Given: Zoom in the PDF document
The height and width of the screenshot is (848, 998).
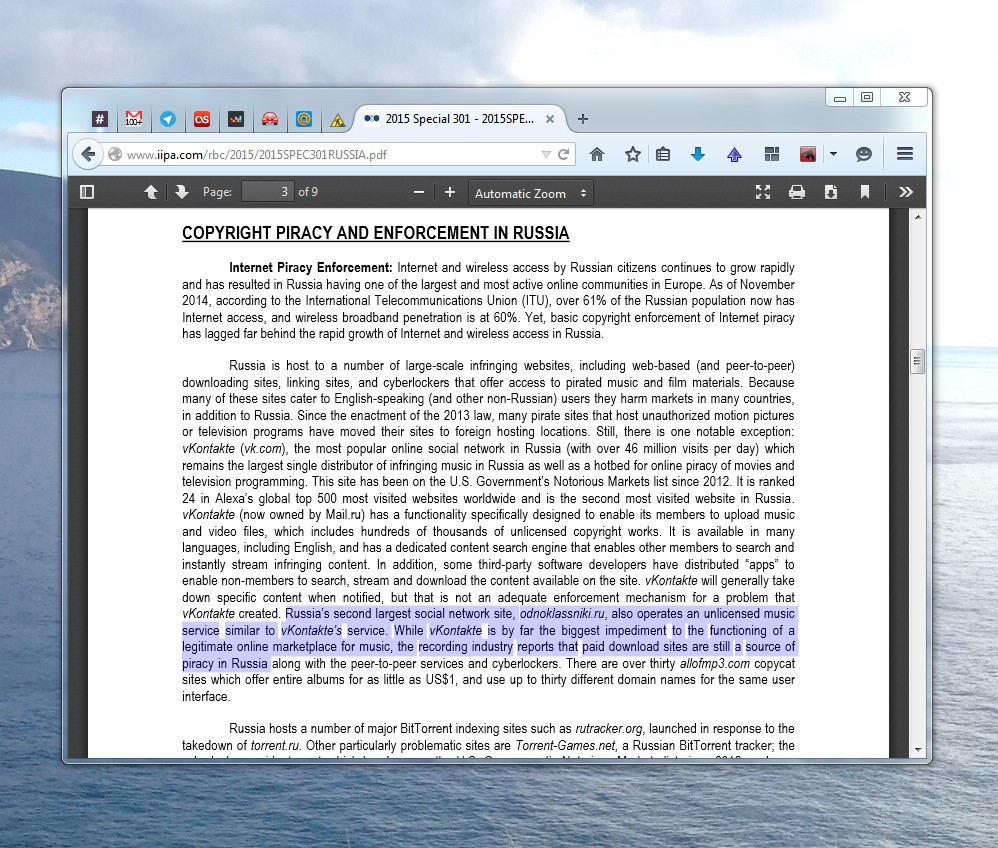Looking at the screenshot, I should [449, 192].
